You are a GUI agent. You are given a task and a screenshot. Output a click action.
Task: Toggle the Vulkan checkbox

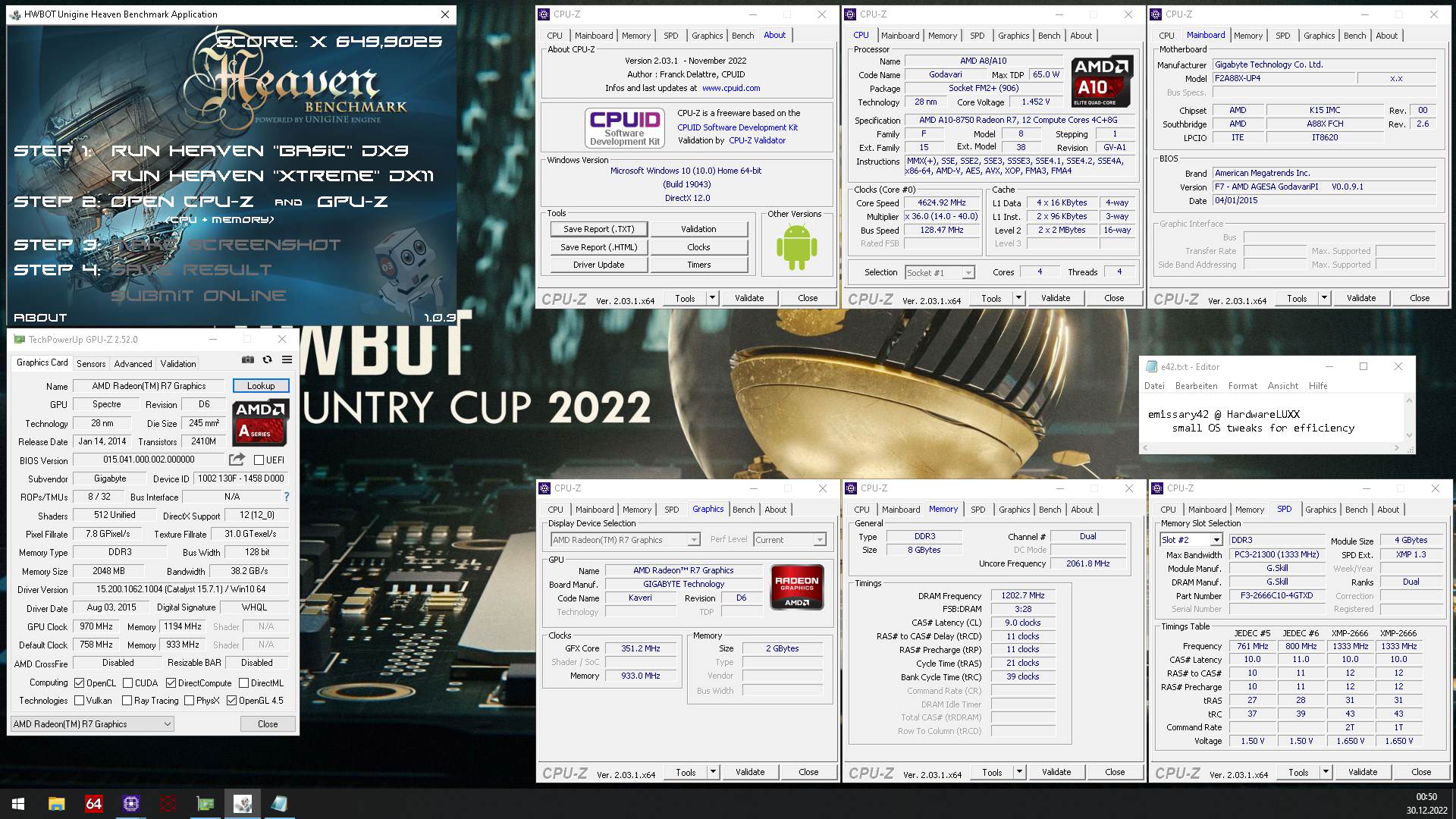coord(80,701)
